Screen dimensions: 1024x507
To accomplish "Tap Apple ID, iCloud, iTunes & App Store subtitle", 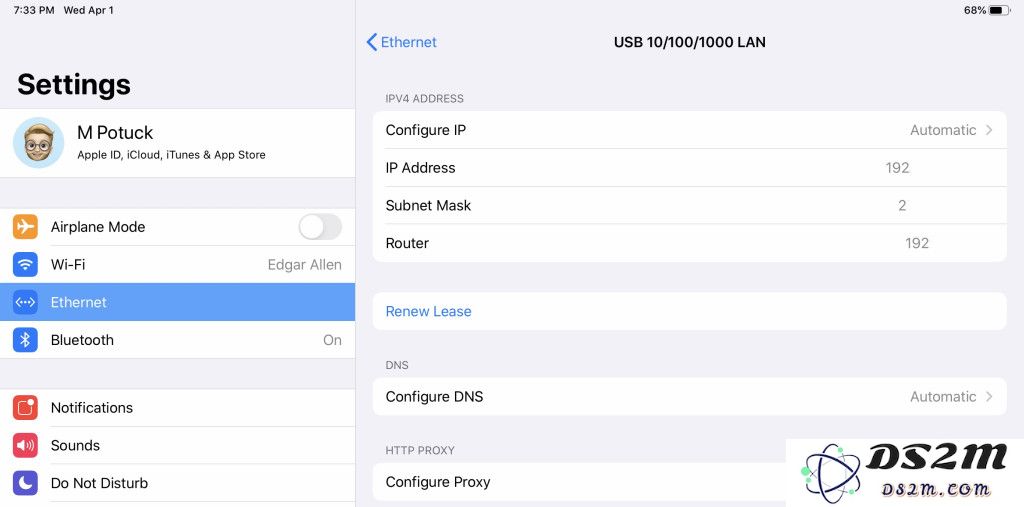I will (x=171, y=155).
